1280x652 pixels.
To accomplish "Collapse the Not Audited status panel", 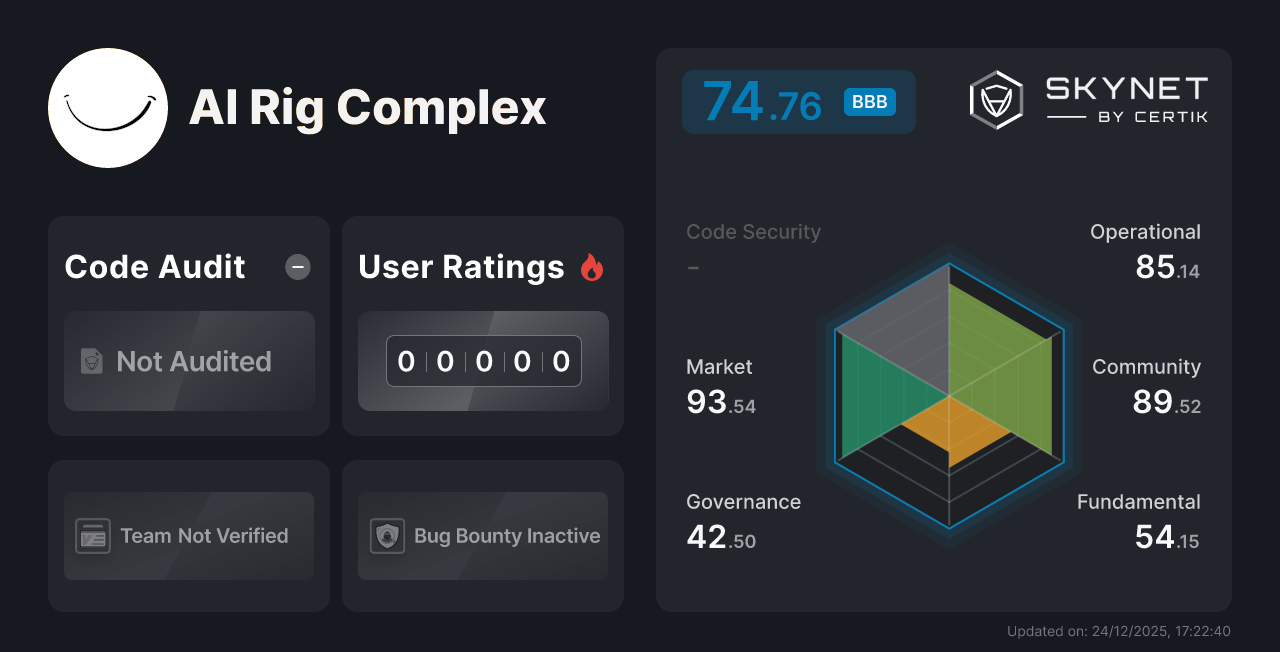I will (189, 361).
